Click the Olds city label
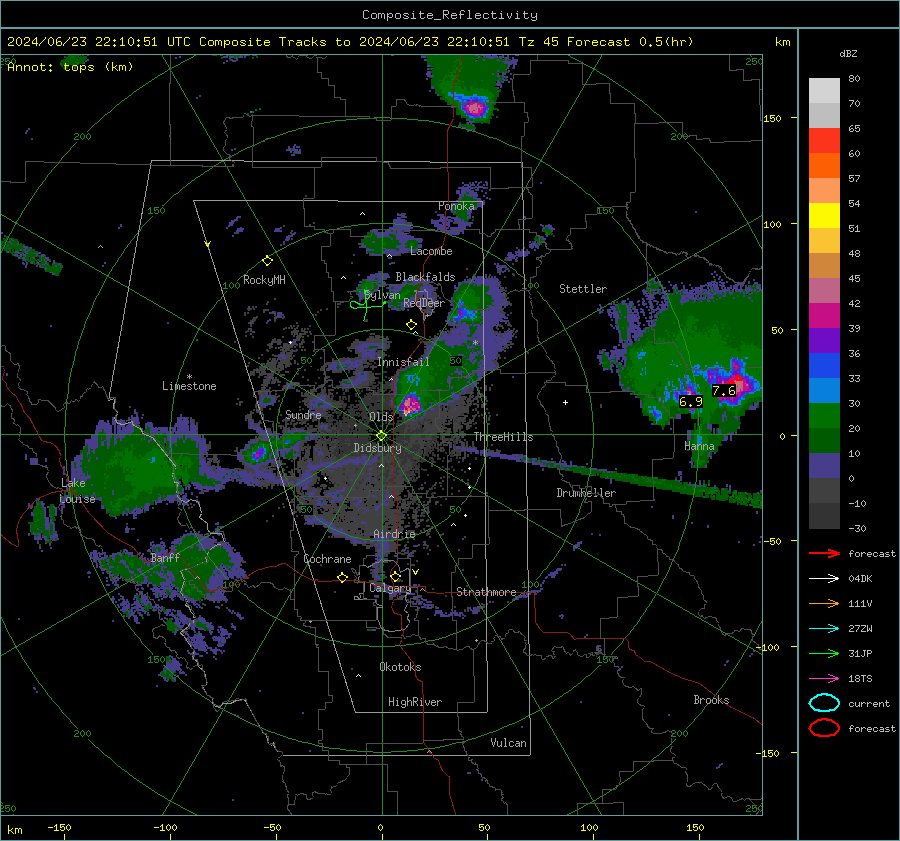The height and width of the screenshot is (841, 900). [381, 417]
